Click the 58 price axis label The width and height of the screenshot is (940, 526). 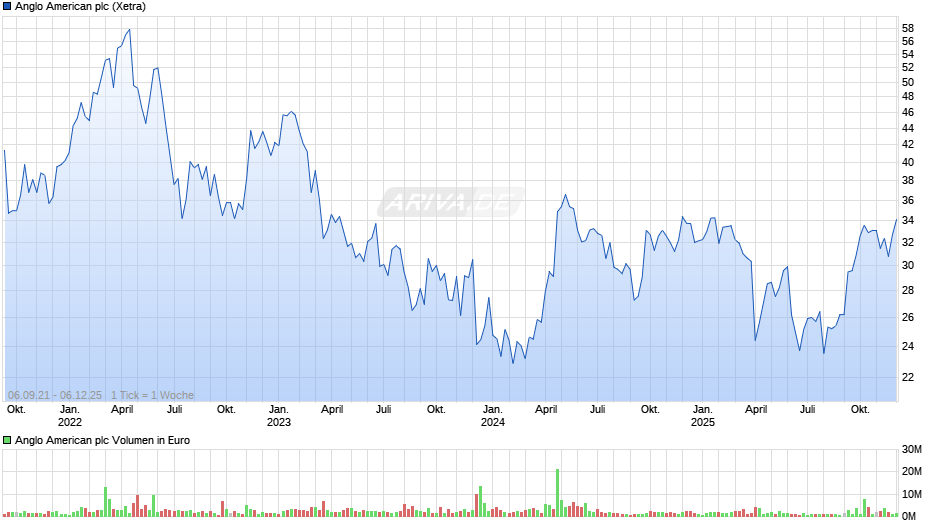click(908, 28)
